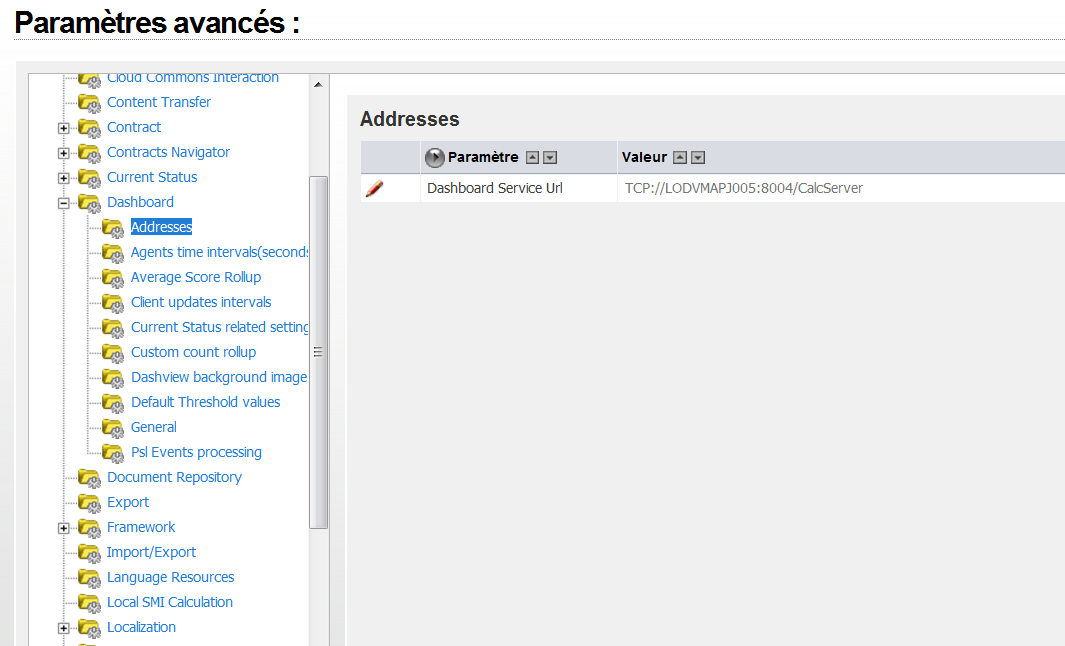
Task: Click the tree scrollbar up arrow
Action: pos(319,85)
